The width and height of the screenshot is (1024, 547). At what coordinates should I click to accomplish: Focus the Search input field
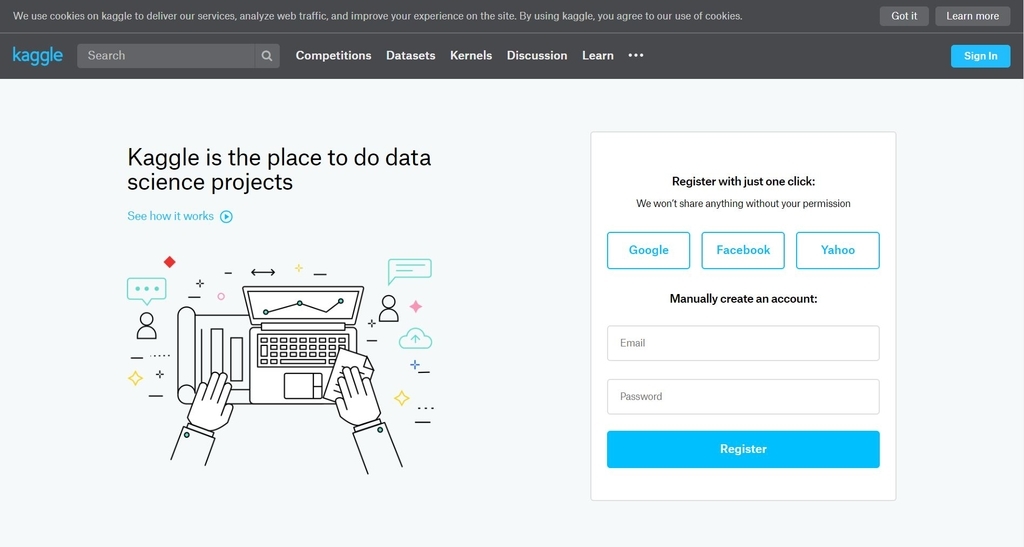click(166, 56)
